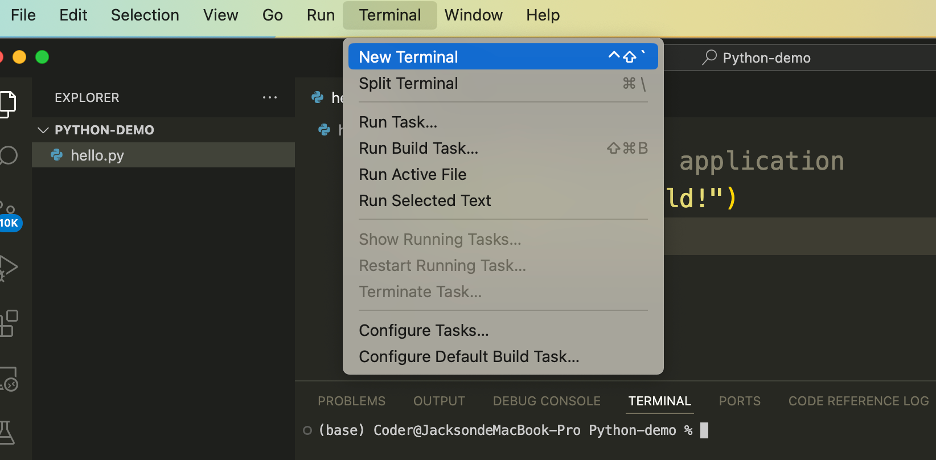Click the Explorer more actions ellipsis
Screen dimensions: 936x460
tap(269, 98)
